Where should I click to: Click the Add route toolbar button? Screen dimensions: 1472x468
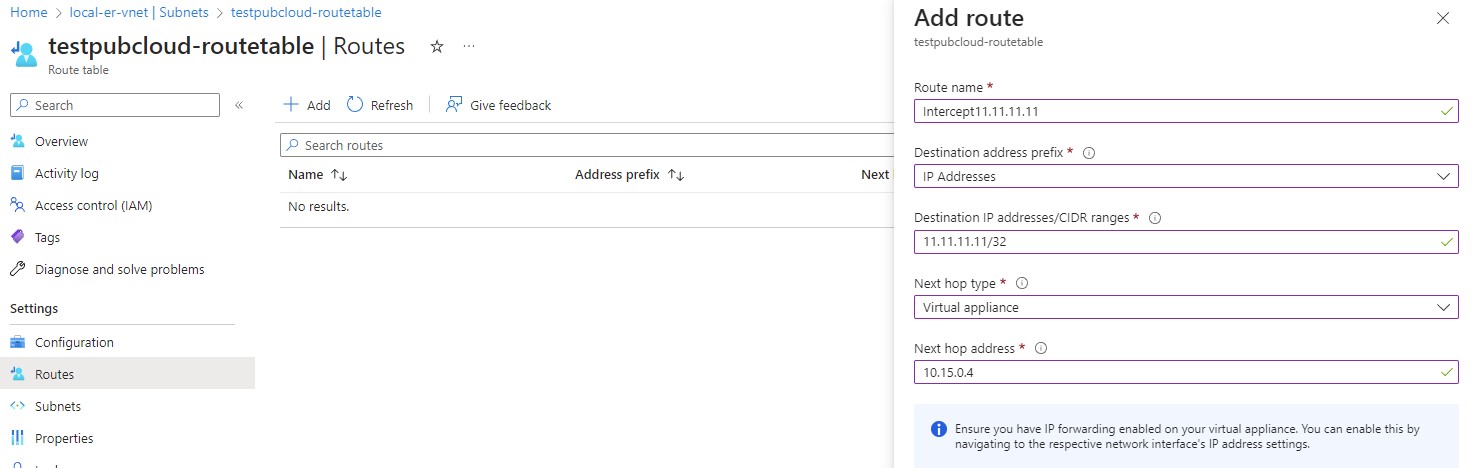pos(307,105)
